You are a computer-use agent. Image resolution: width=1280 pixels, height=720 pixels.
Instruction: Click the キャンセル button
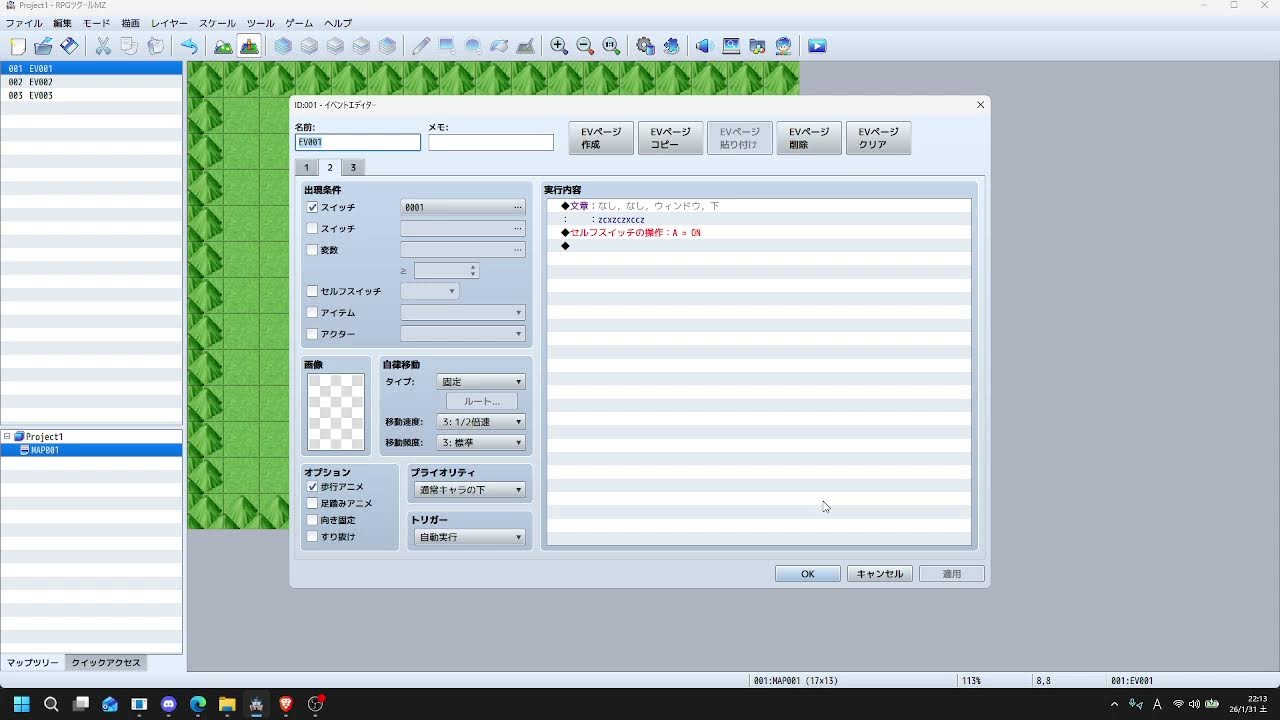880,574
